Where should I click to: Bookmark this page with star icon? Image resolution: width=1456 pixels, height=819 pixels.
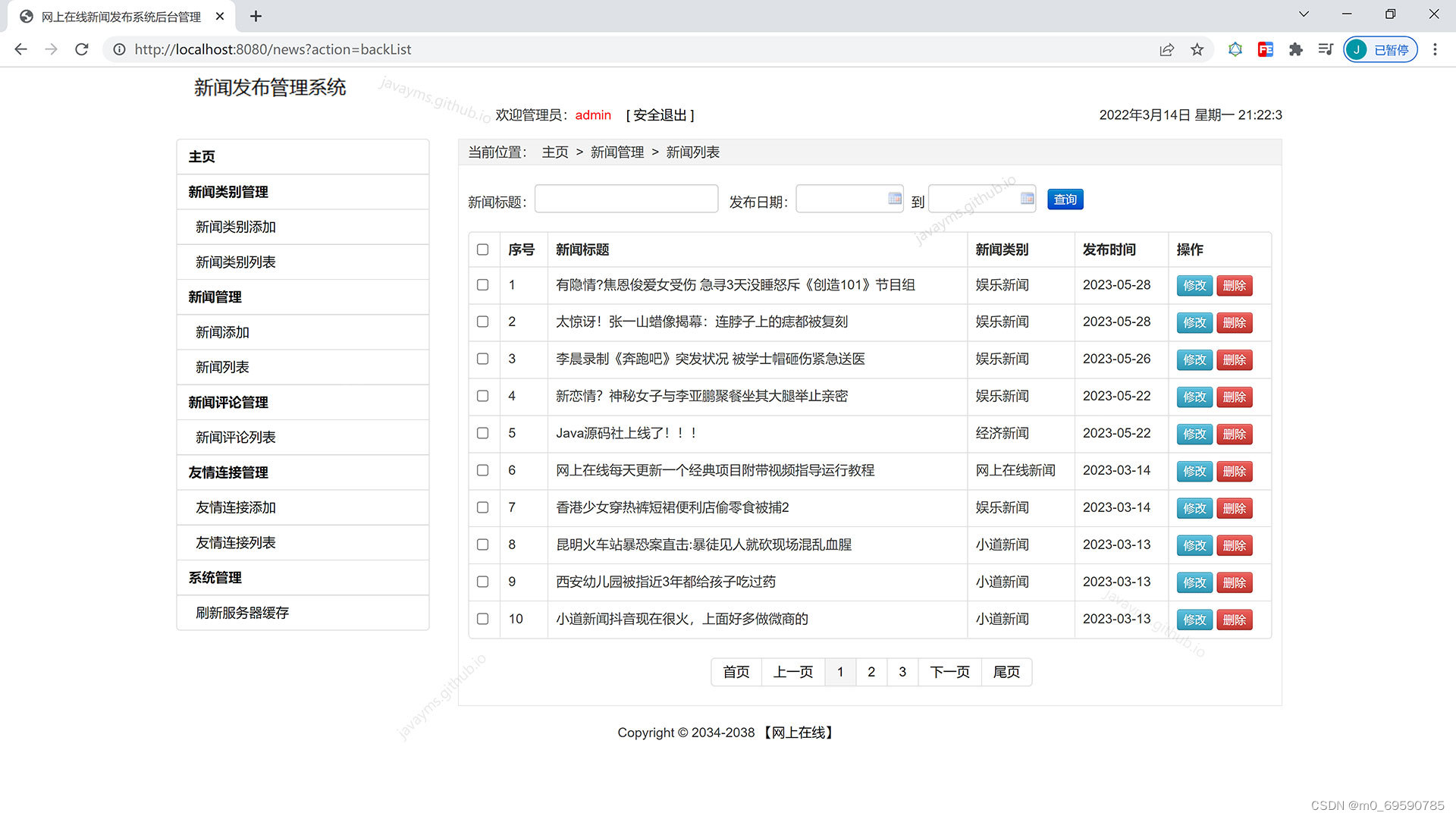point(1197,49)
